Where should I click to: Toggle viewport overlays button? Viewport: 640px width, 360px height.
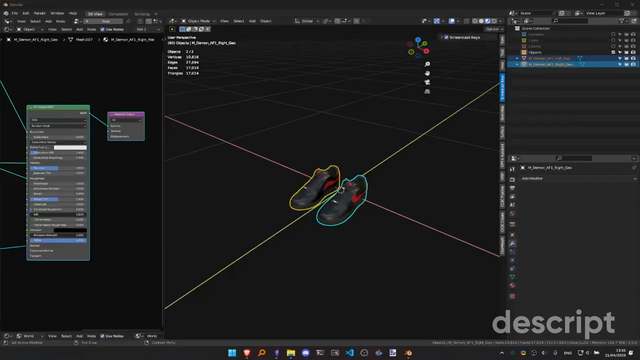452,21
